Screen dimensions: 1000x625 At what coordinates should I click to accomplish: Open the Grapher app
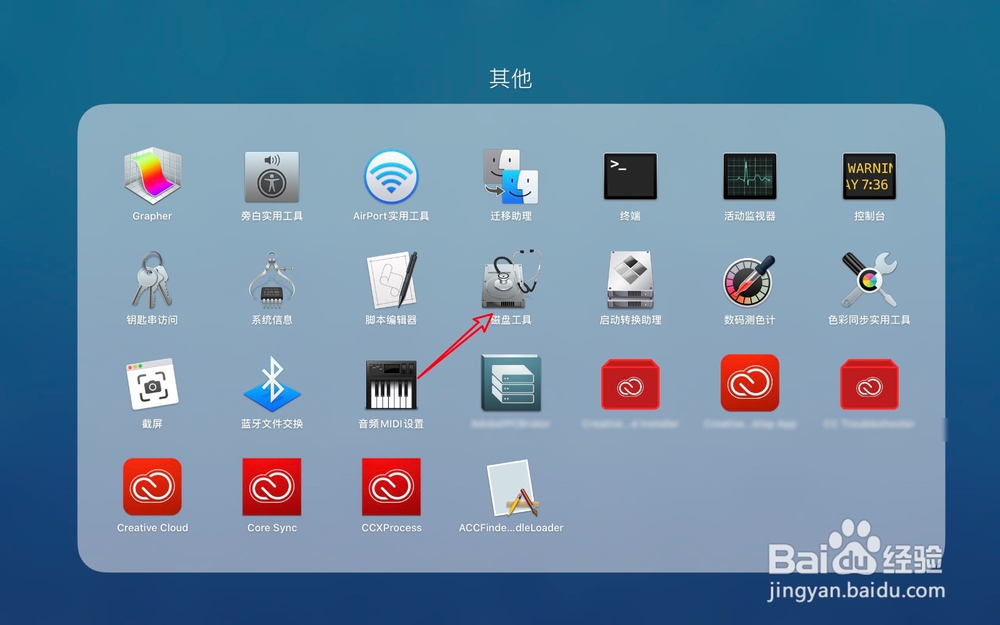point(152,175)
